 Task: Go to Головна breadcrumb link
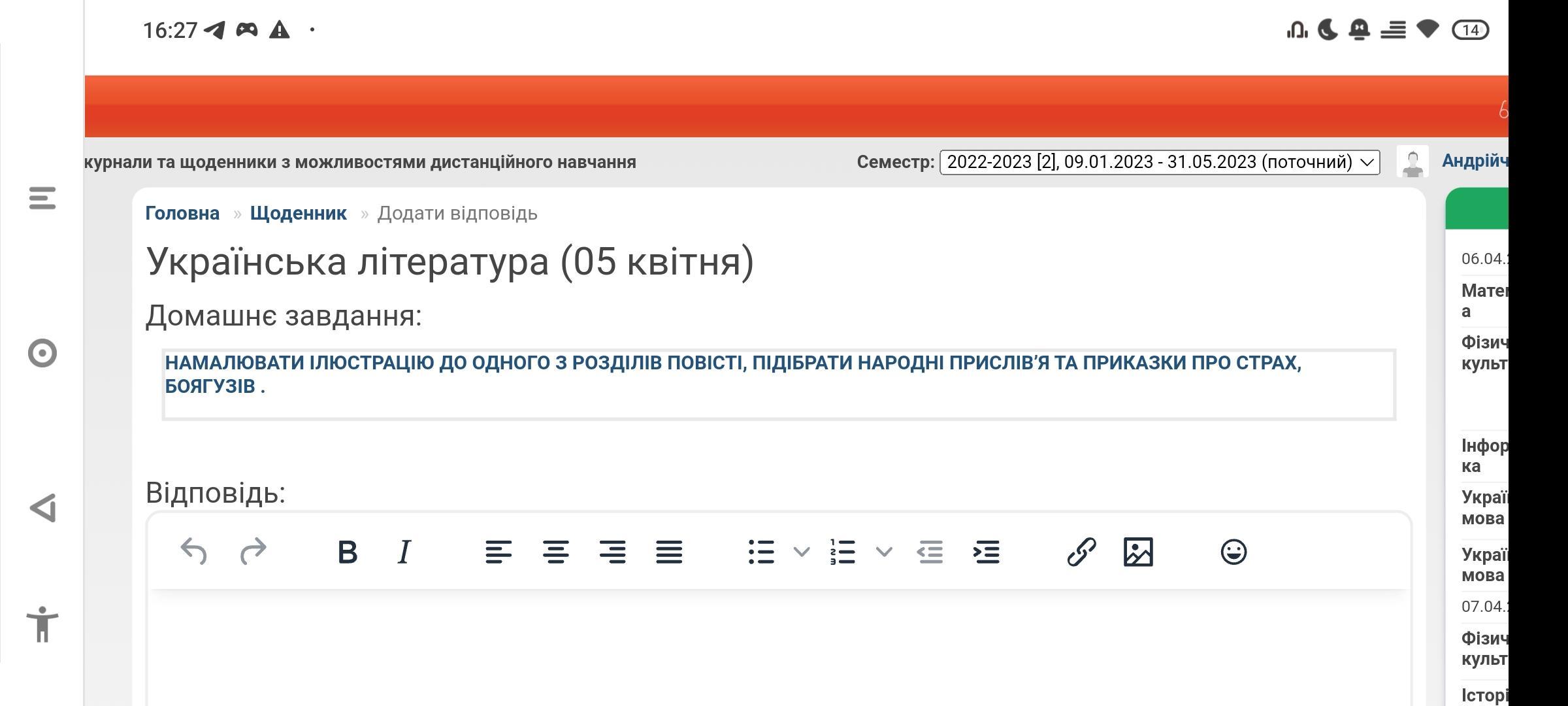[x=182, y=213]
